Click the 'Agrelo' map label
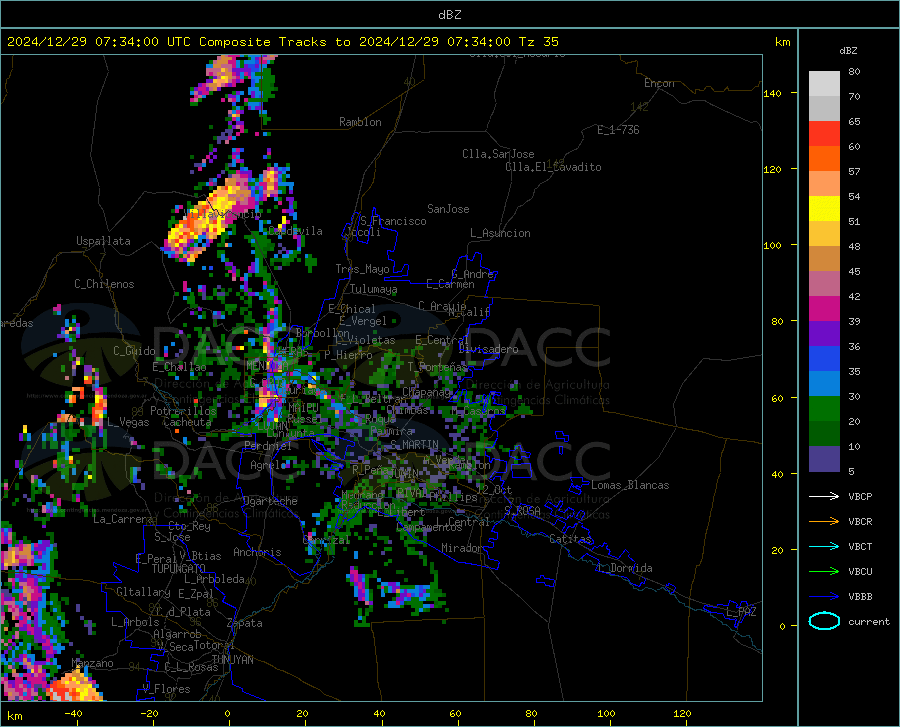 pyautogui.click(x=268, y=465)
